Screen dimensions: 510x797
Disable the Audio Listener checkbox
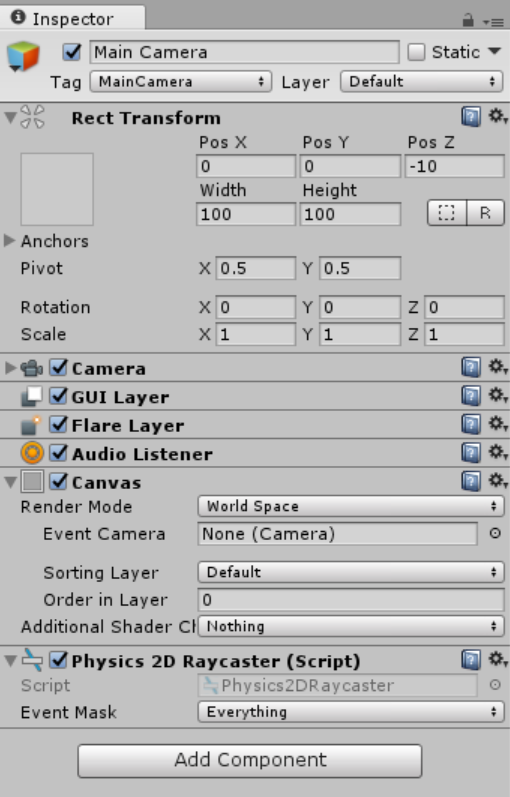coord(58,453)
